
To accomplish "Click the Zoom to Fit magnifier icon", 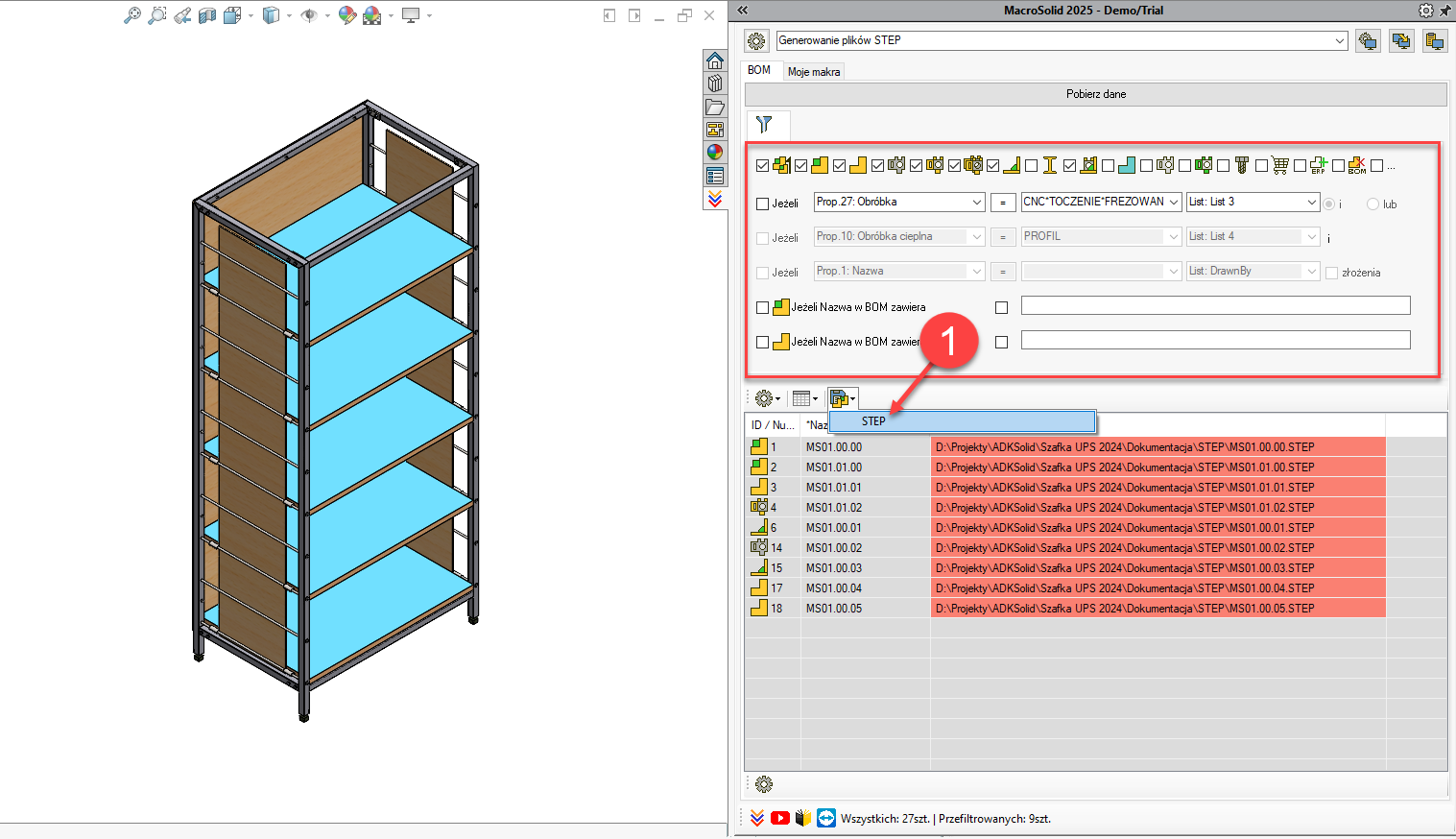I will point(132,15).
